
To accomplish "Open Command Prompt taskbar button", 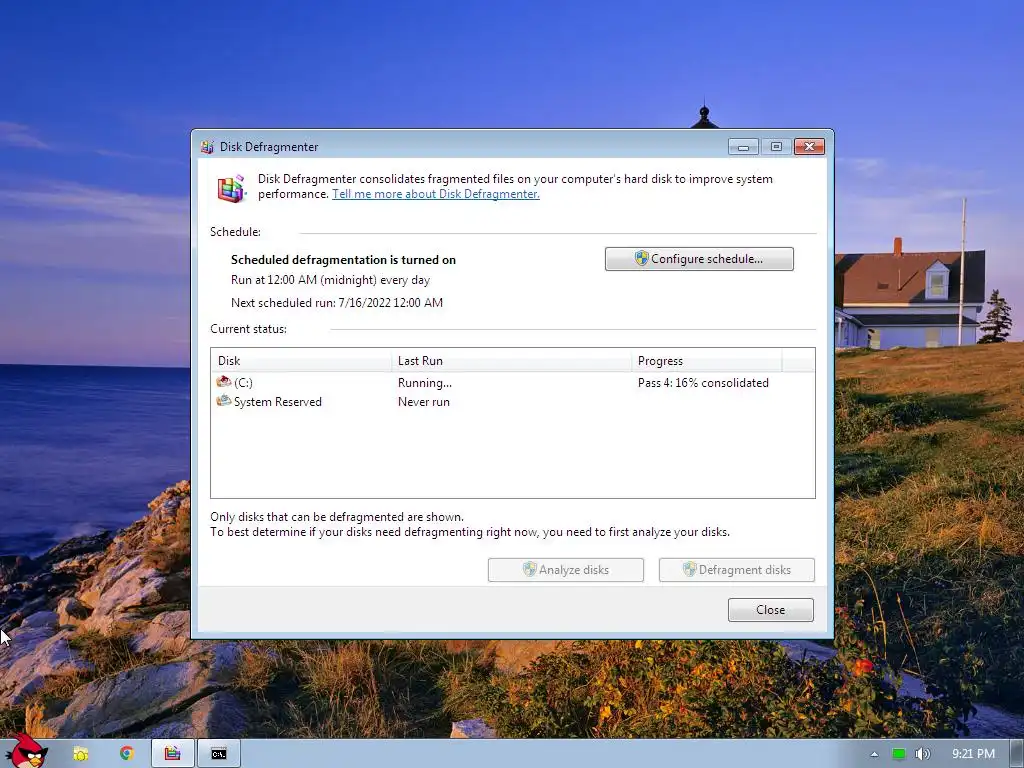I will click(x=219, y=754).
